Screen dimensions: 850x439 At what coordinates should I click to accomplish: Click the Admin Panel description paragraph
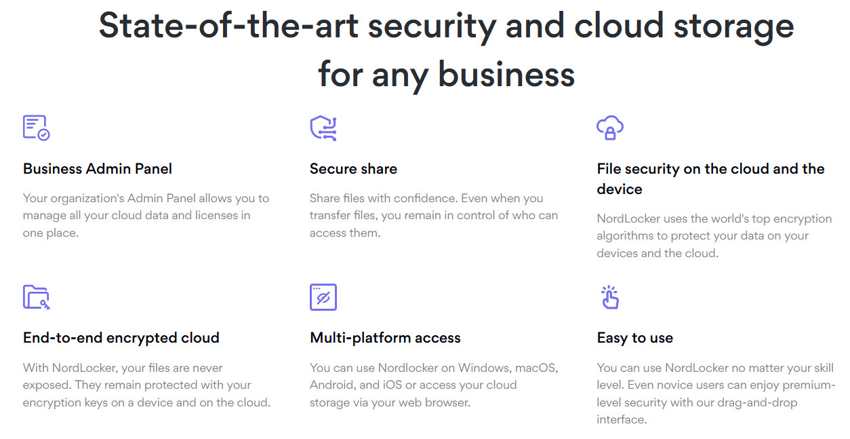click(x=146, y=216)
